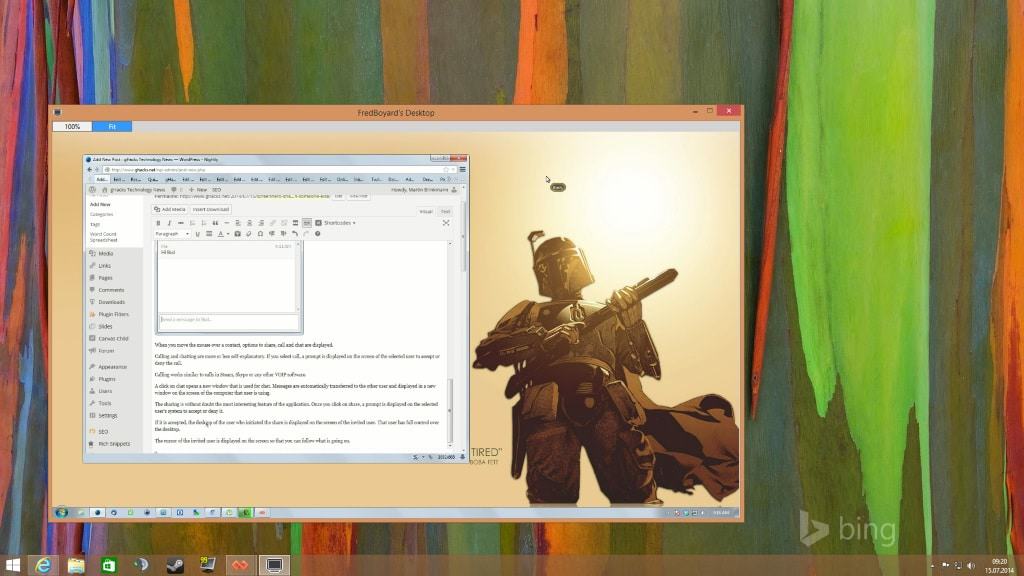The height and width of the screenshot is (576, 1024).
Task: Click the Blockquote icon in editor toolbar
Action: (215, 223)
